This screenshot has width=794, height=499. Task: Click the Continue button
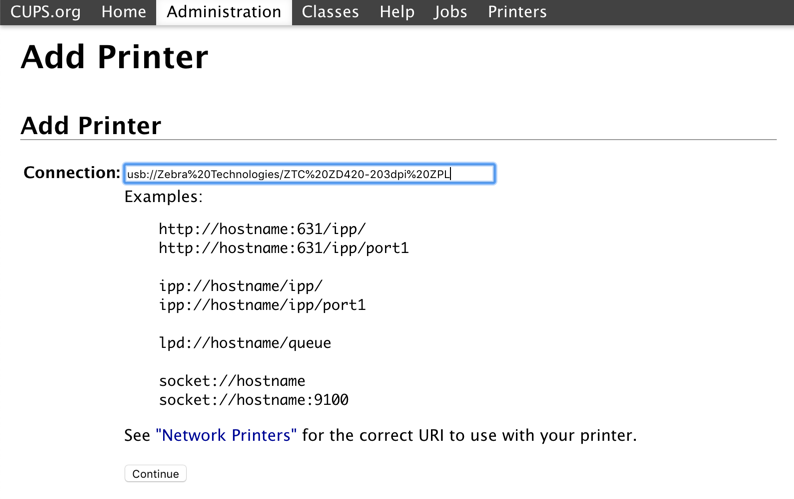pos(155,474)
